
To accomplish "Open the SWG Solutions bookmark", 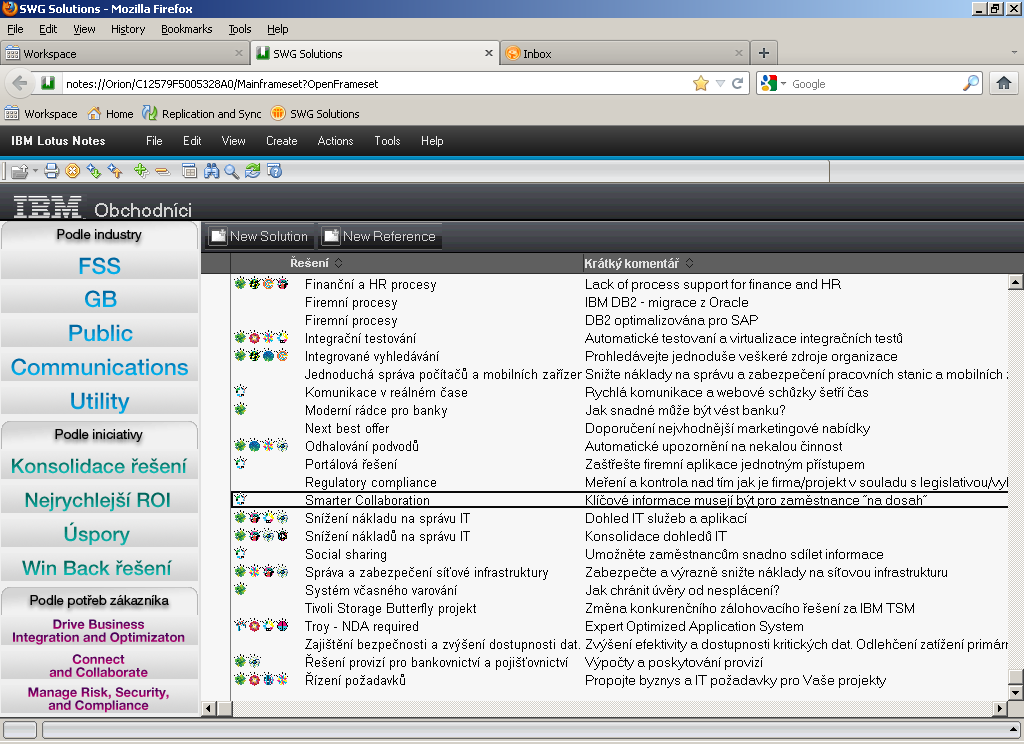I will click(x=315, y=114).
